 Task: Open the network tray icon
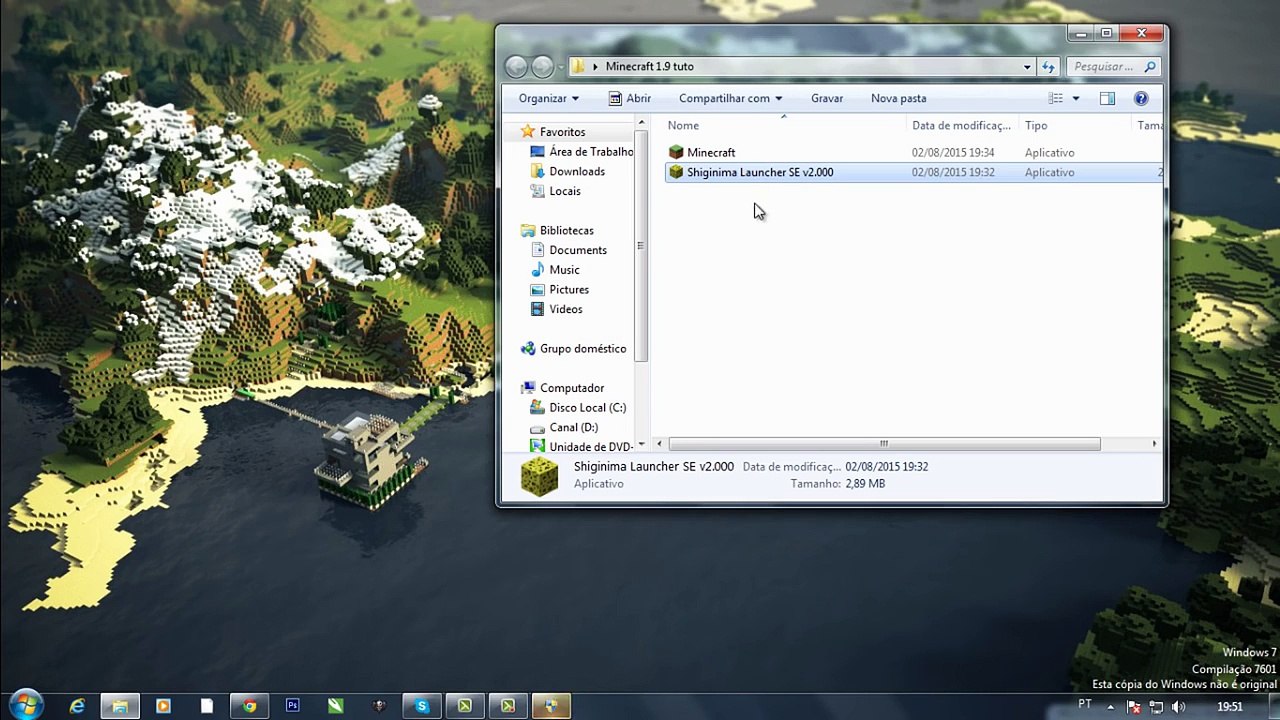[1156, 707]
